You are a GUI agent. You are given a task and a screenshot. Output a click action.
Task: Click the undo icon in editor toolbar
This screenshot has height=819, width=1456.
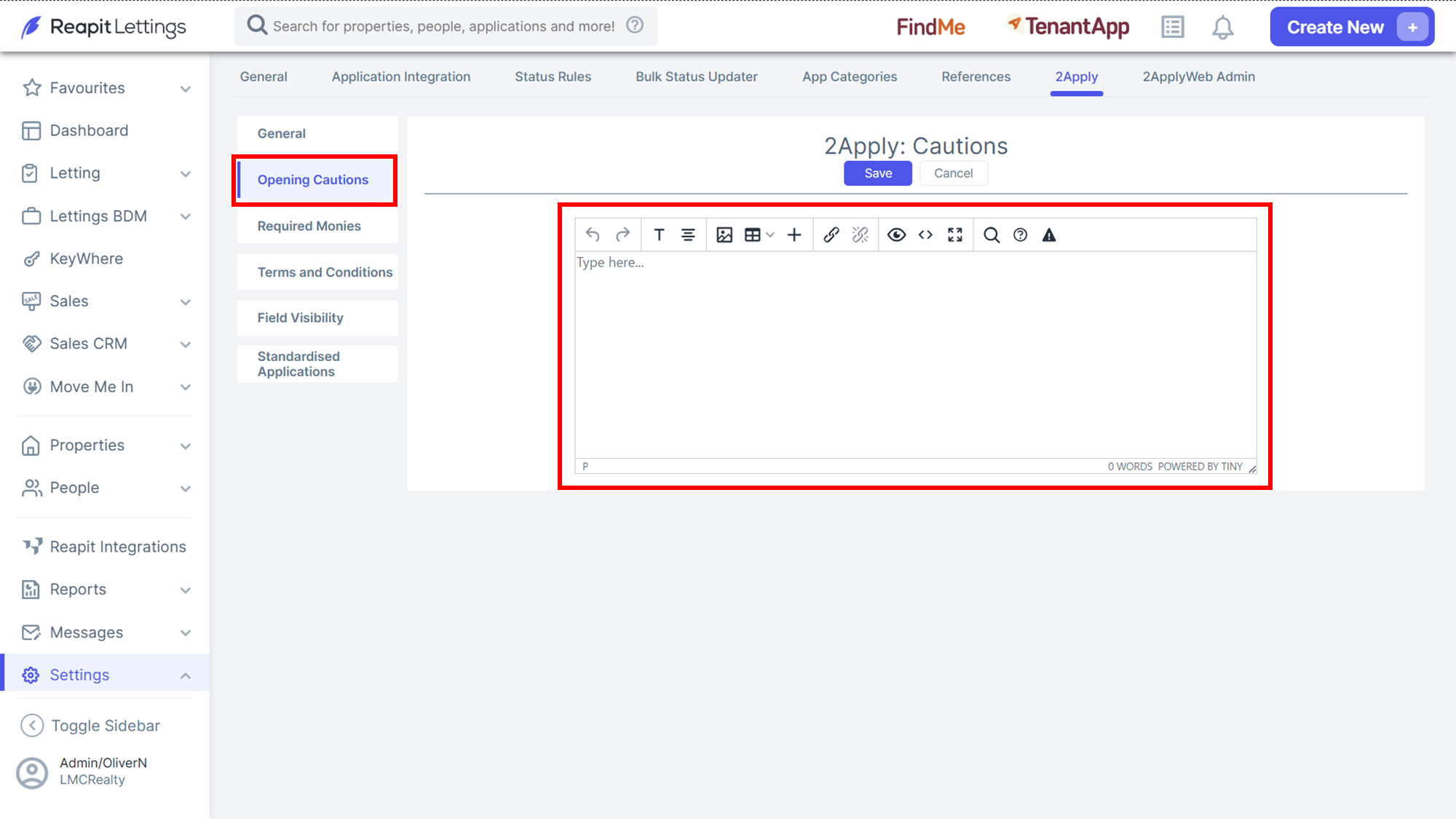pos(593,234)
